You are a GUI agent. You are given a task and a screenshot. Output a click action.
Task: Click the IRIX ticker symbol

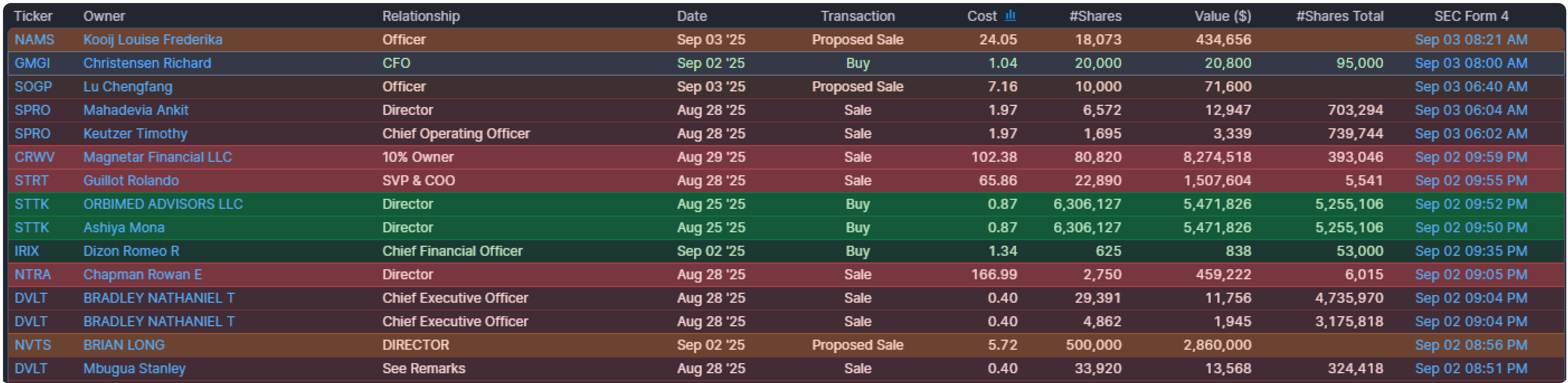tap(27, 251)
